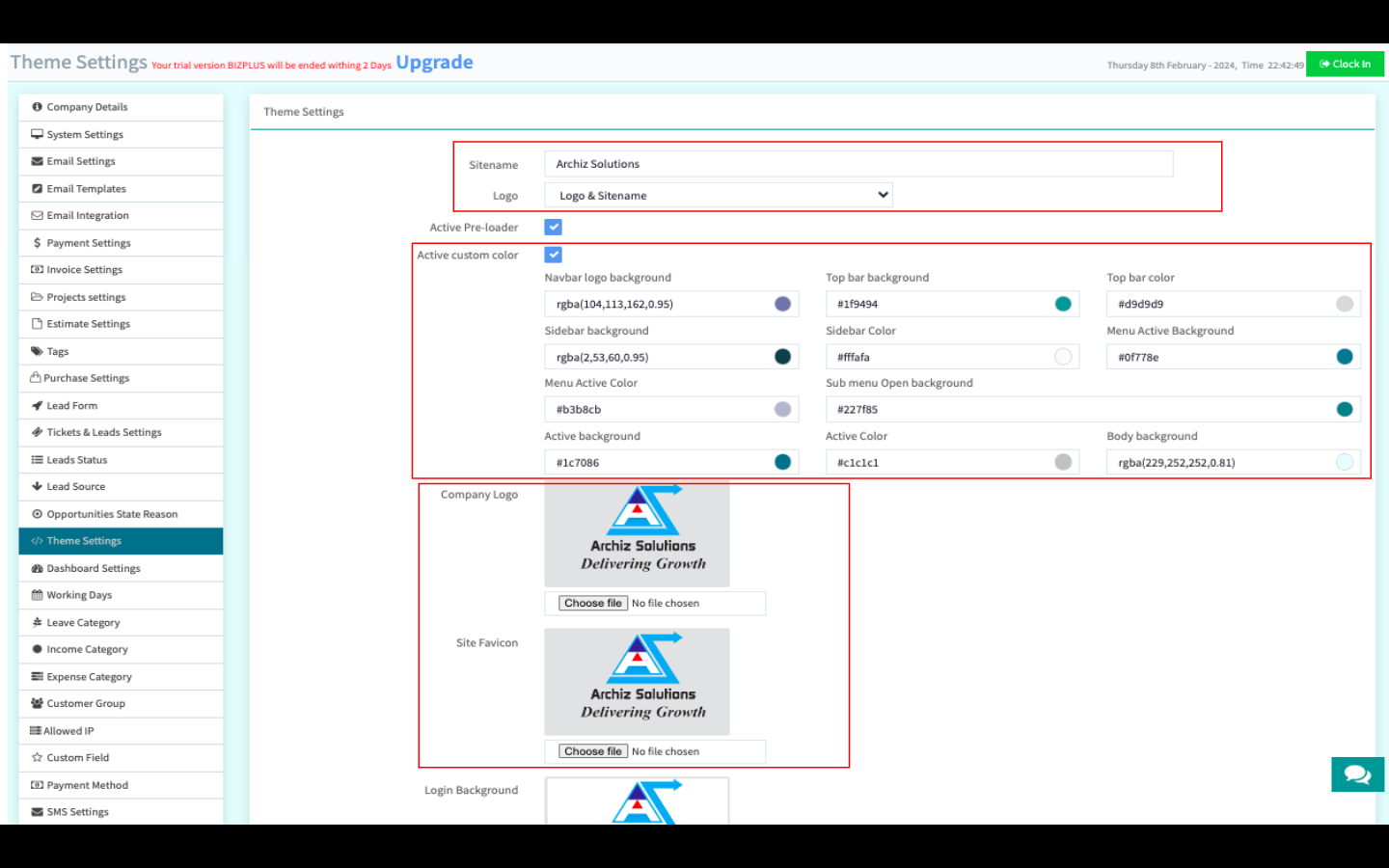The height and width of the screenshot is (868, 1389).
Task: Choose file for Company Logo
Action: coord(593,604)
